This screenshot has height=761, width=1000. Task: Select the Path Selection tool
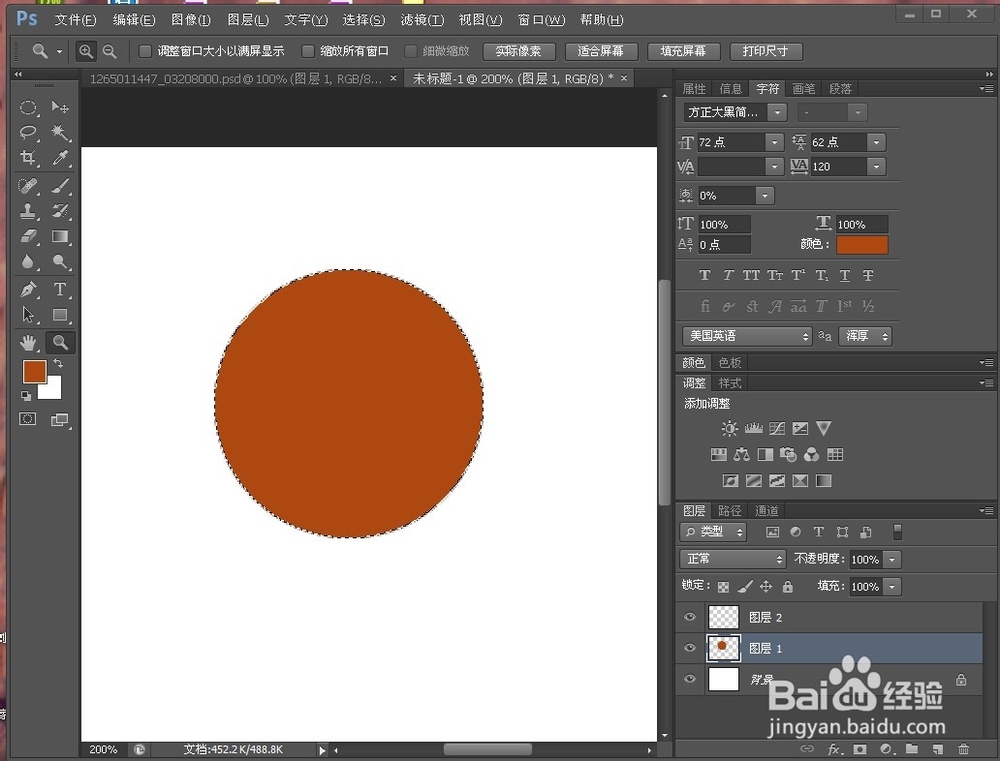(x=27, y=314)
